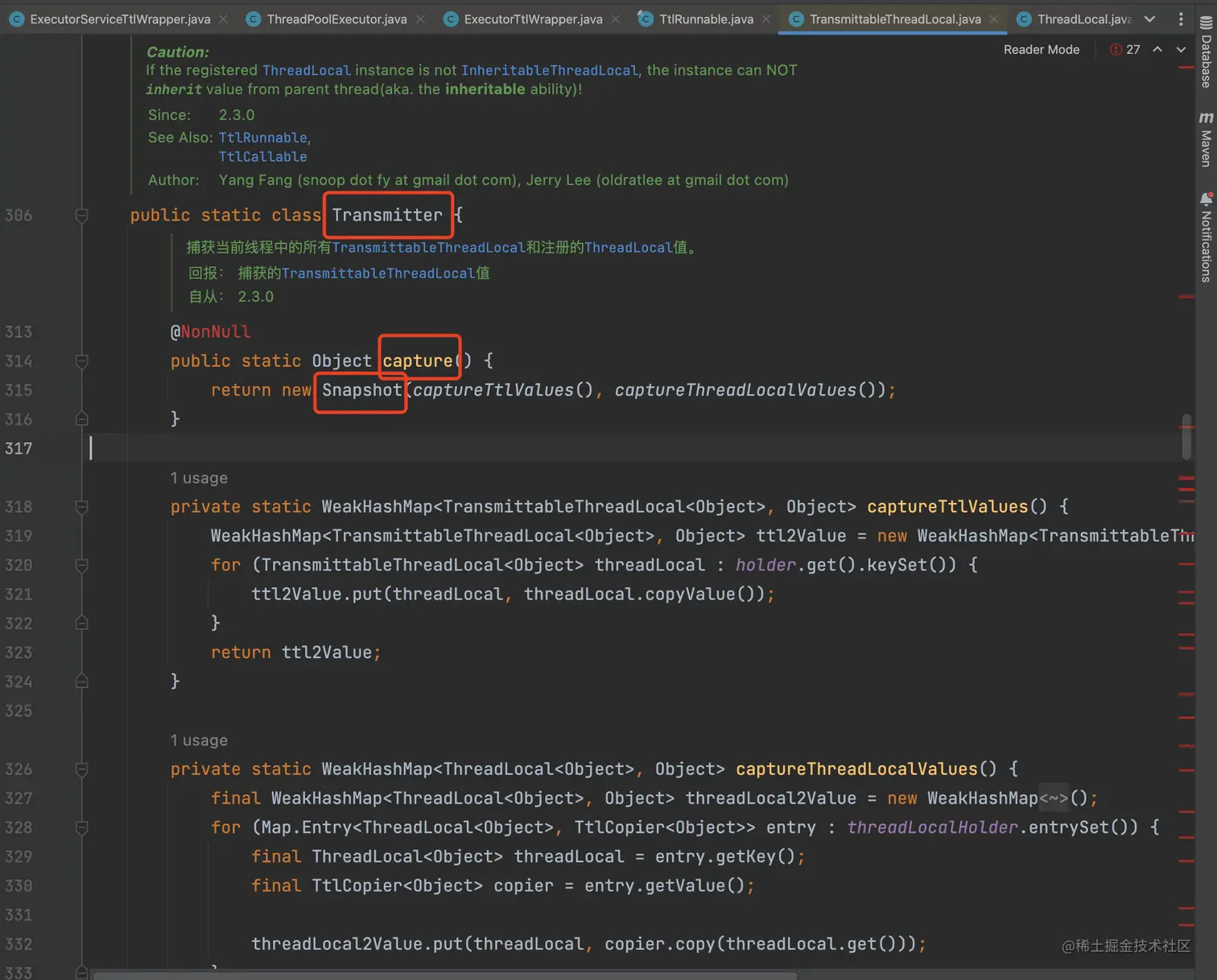Screen dimensions: 1217x980
Task: Click the '1 usage' hint above captureThreadLocalValues
Action: pos(199,740)
